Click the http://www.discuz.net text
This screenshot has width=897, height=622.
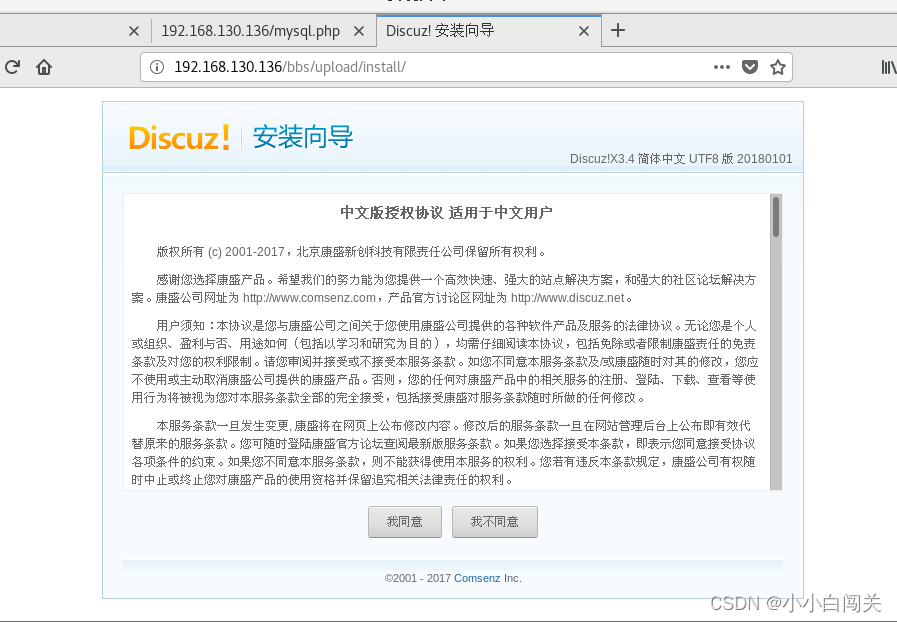coord(567,298)
